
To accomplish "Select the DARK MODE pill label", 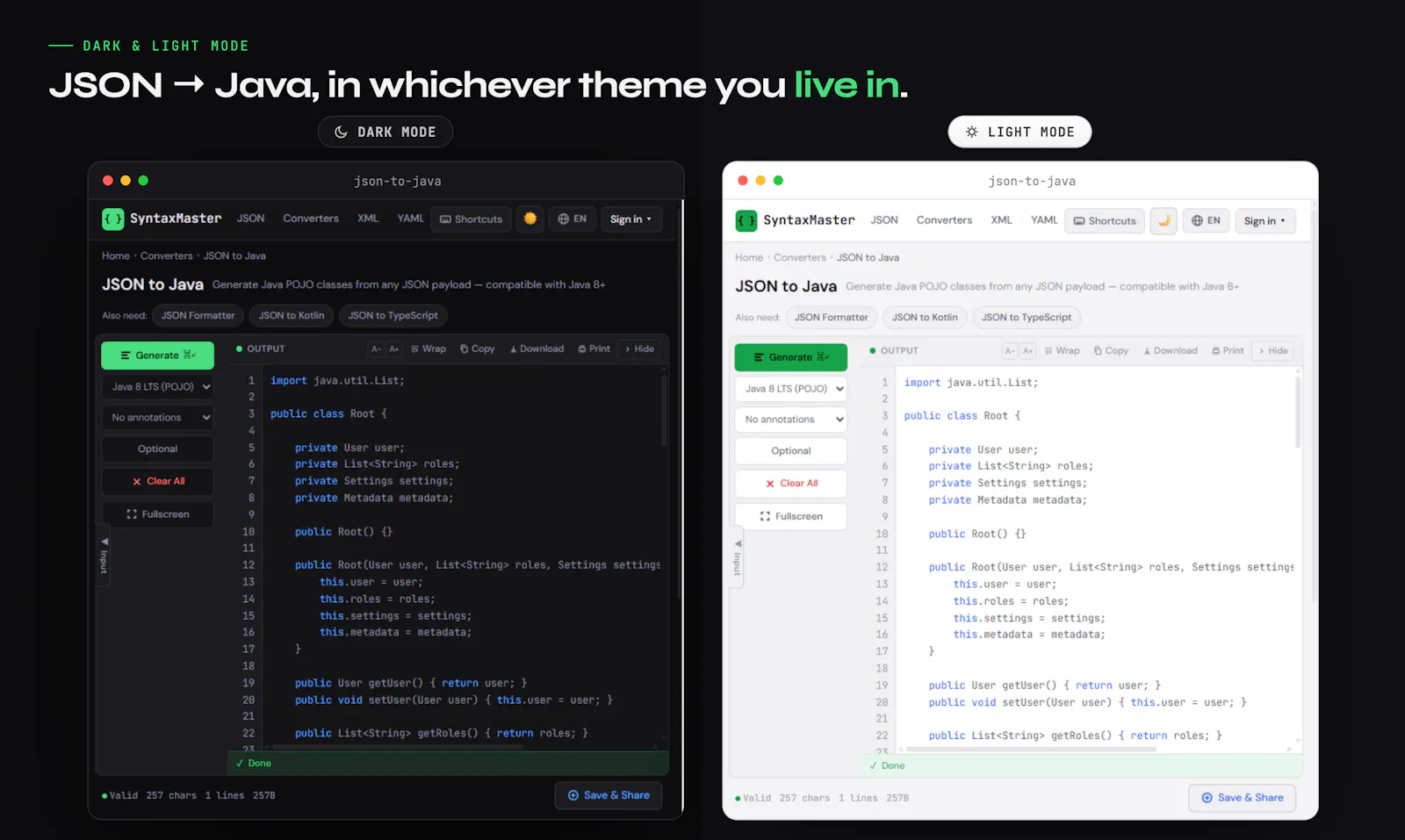I will point(385,132).
